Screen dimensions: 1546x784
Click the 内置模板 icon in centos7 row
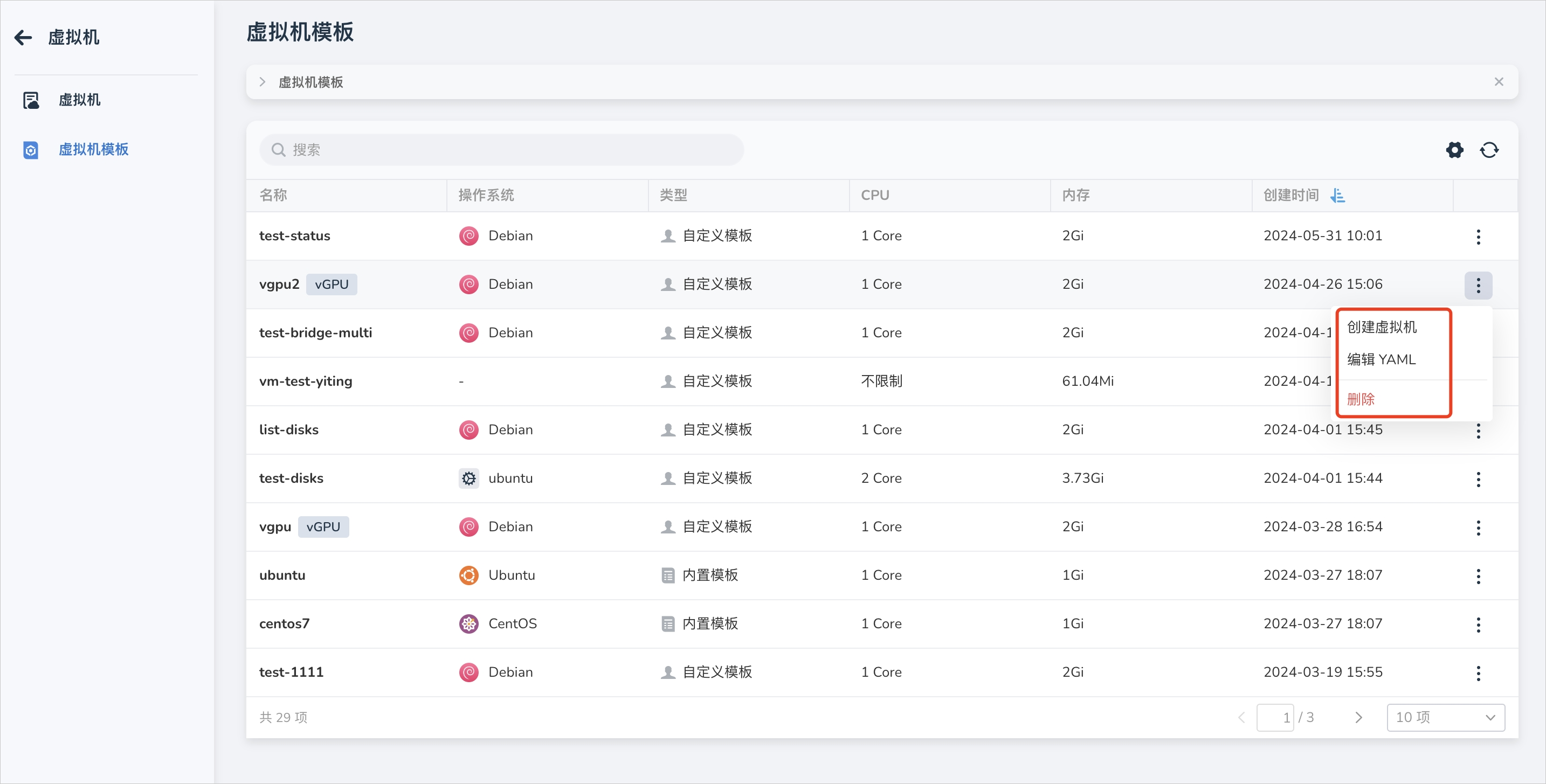tap(667, 624)
